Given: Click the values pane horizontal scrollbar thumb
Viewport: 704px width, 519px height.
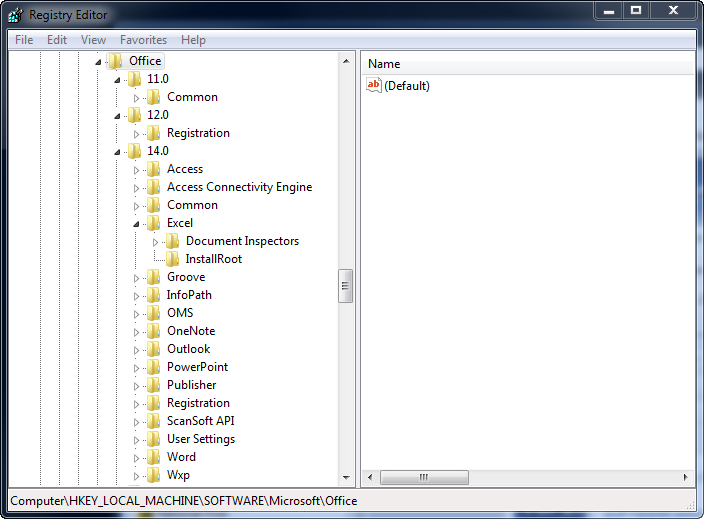Looking at the screenshot, I should 424,477.
